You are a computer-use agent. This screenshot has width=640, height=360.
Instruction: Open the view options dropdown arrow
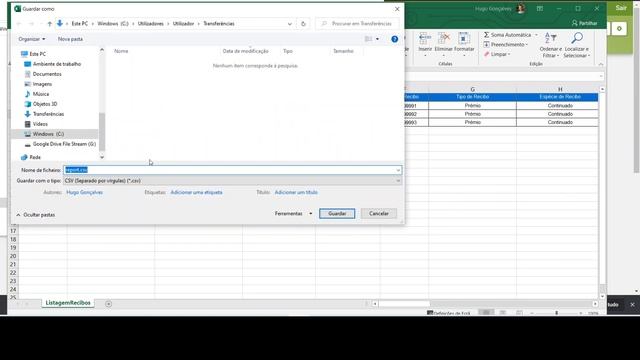pyautogui.click(x=377, y=39)
